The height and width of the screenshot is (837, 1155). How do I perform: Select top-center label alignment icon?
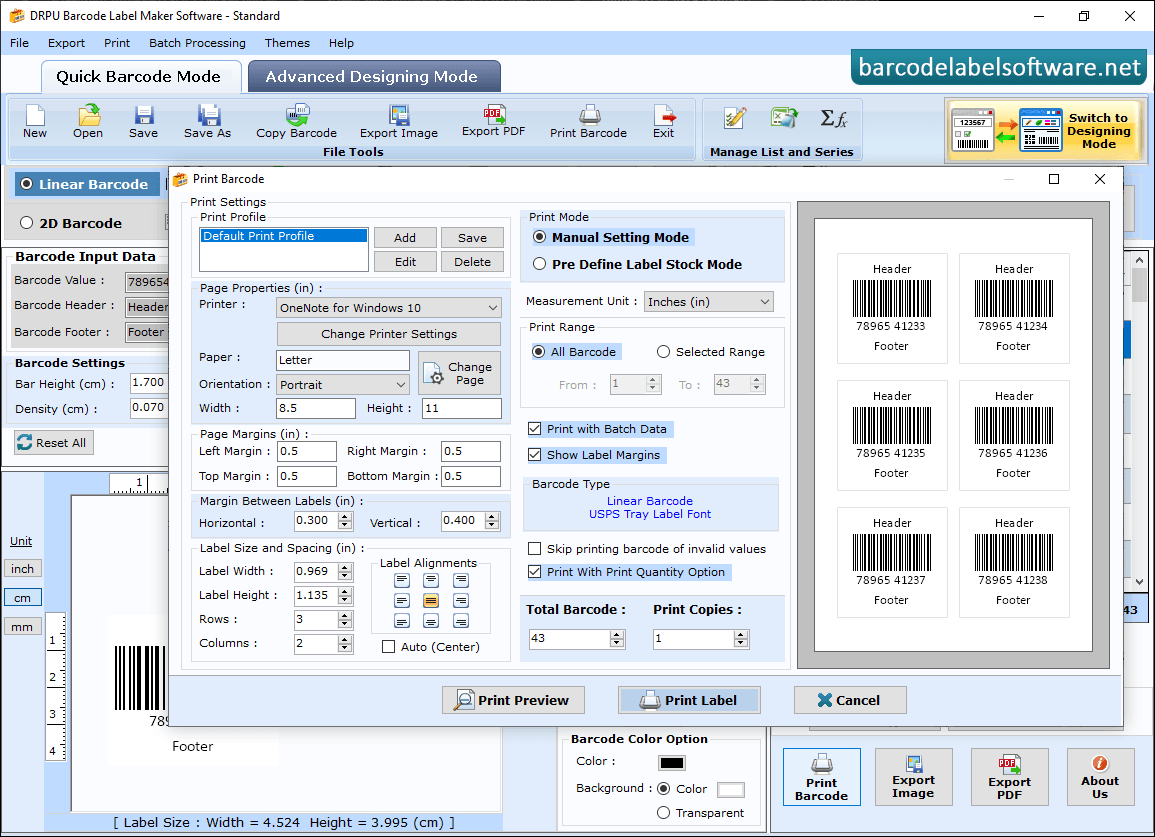(431, 581)
